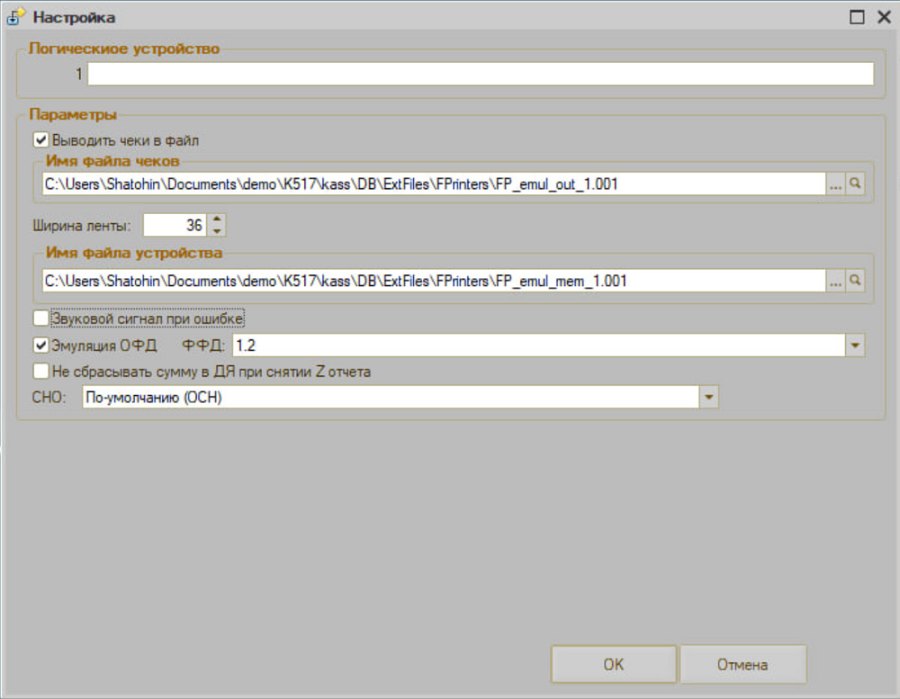Expand the СНО dropdown list
900x699 pixels.
709,397
